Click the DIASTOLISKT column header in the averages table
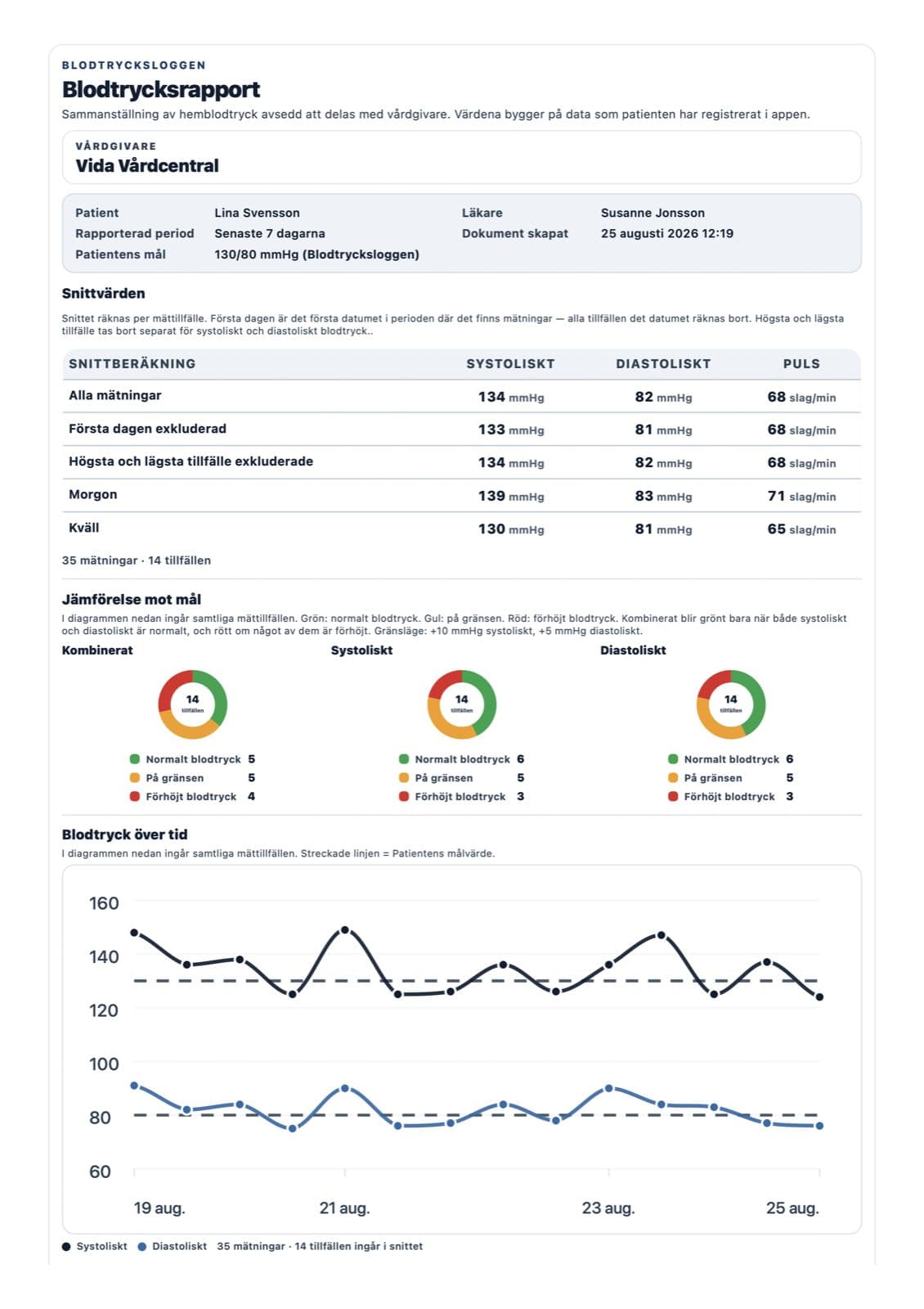Image resolution: width=924 pixels, height=1309 pixels. click(663, 364)
